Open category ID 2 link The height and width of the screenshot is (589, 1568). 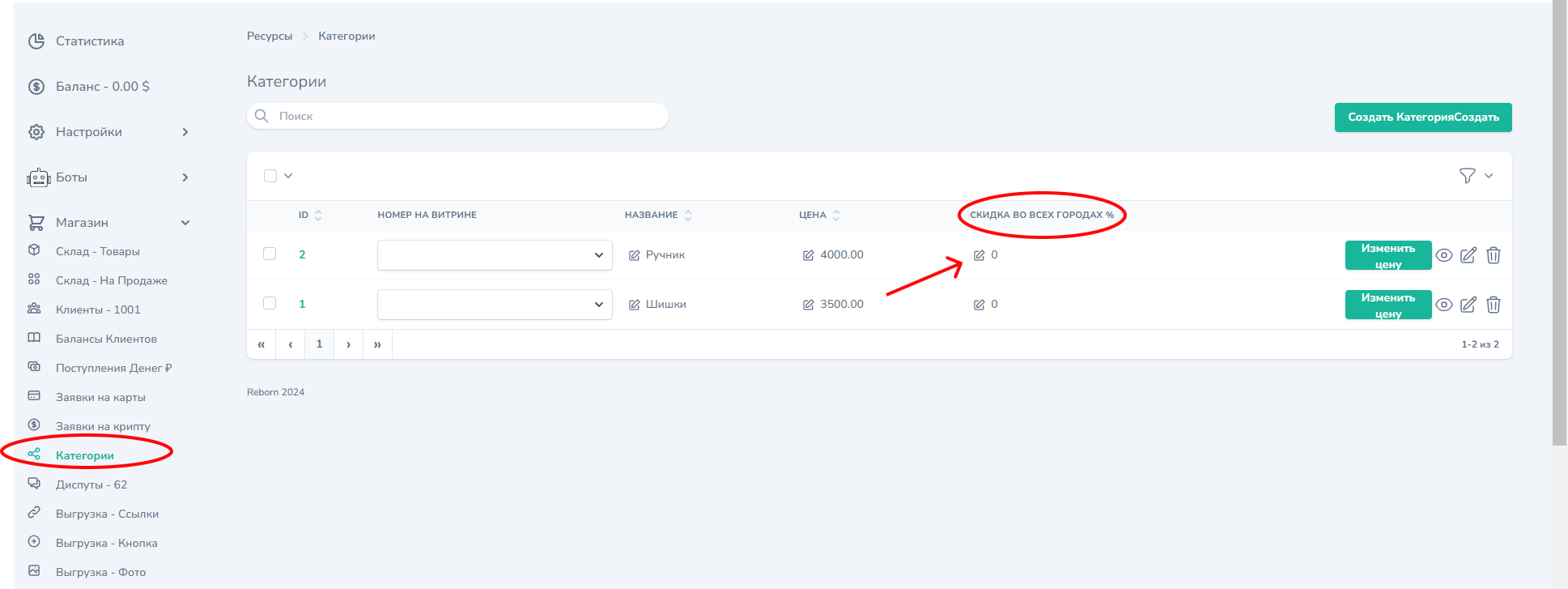point(302,254)
